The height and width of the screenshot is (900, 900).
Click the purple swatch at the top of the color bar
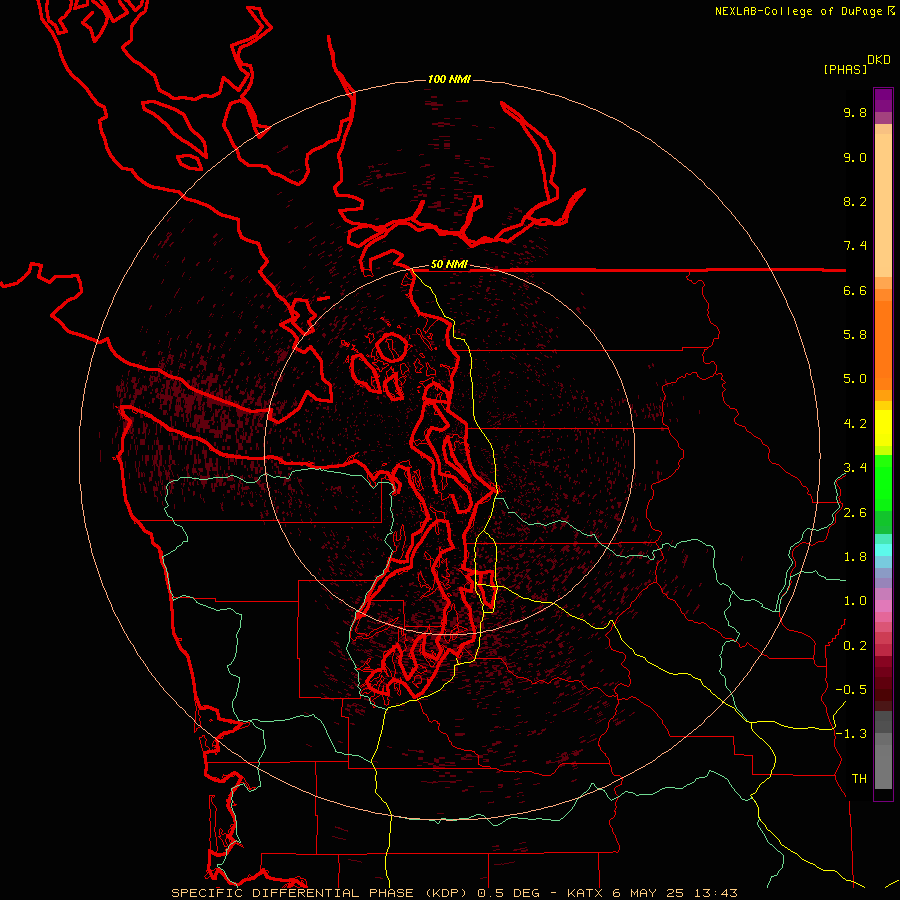[883, 100]
